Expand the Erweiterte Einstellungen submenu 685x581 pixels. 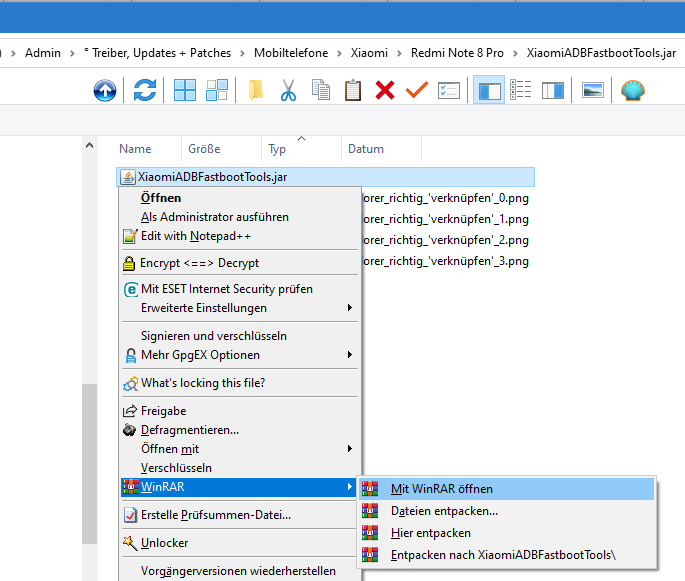click(239, 308)
